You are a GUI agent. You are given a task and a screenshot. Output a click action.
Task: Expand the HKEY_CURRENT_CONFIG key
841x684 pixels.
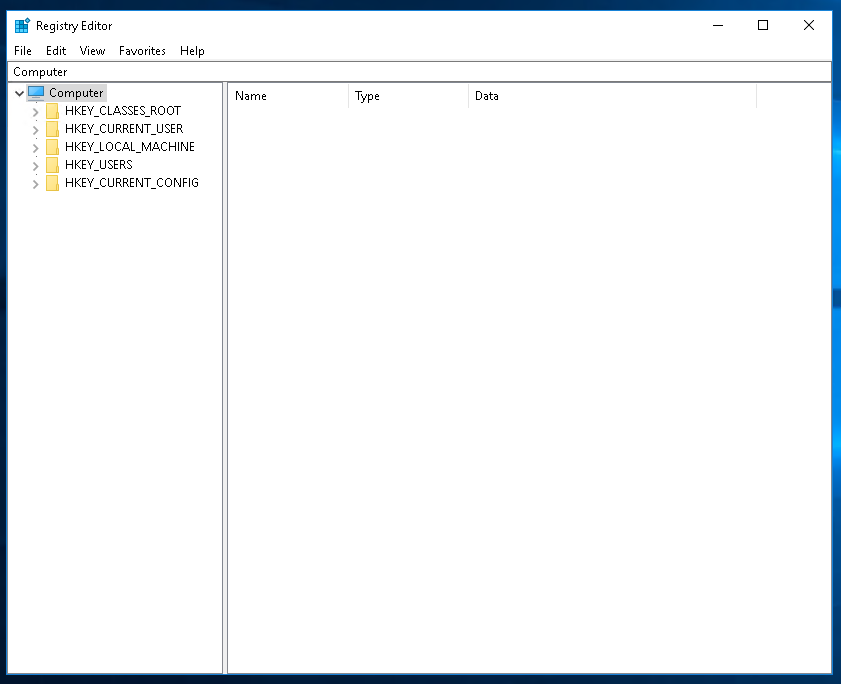pyautogui.click(x=35, y=184)
